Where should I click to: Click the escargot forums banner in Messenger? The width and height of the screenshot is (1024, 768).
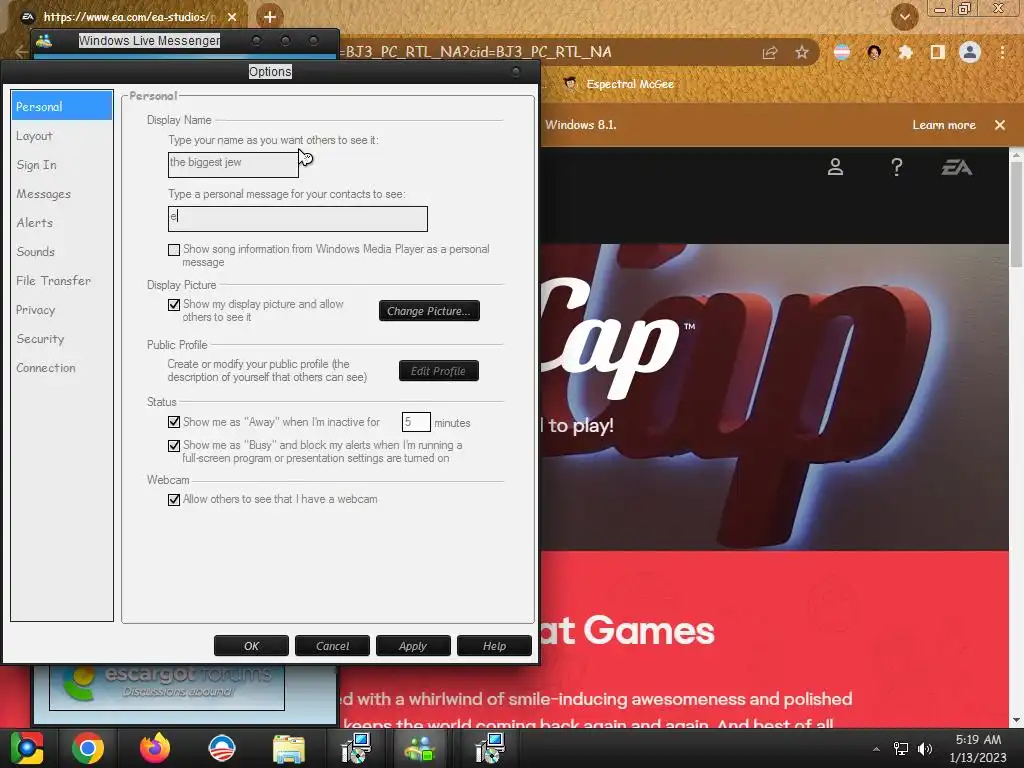pyautogui.click(x=167, y=686)
